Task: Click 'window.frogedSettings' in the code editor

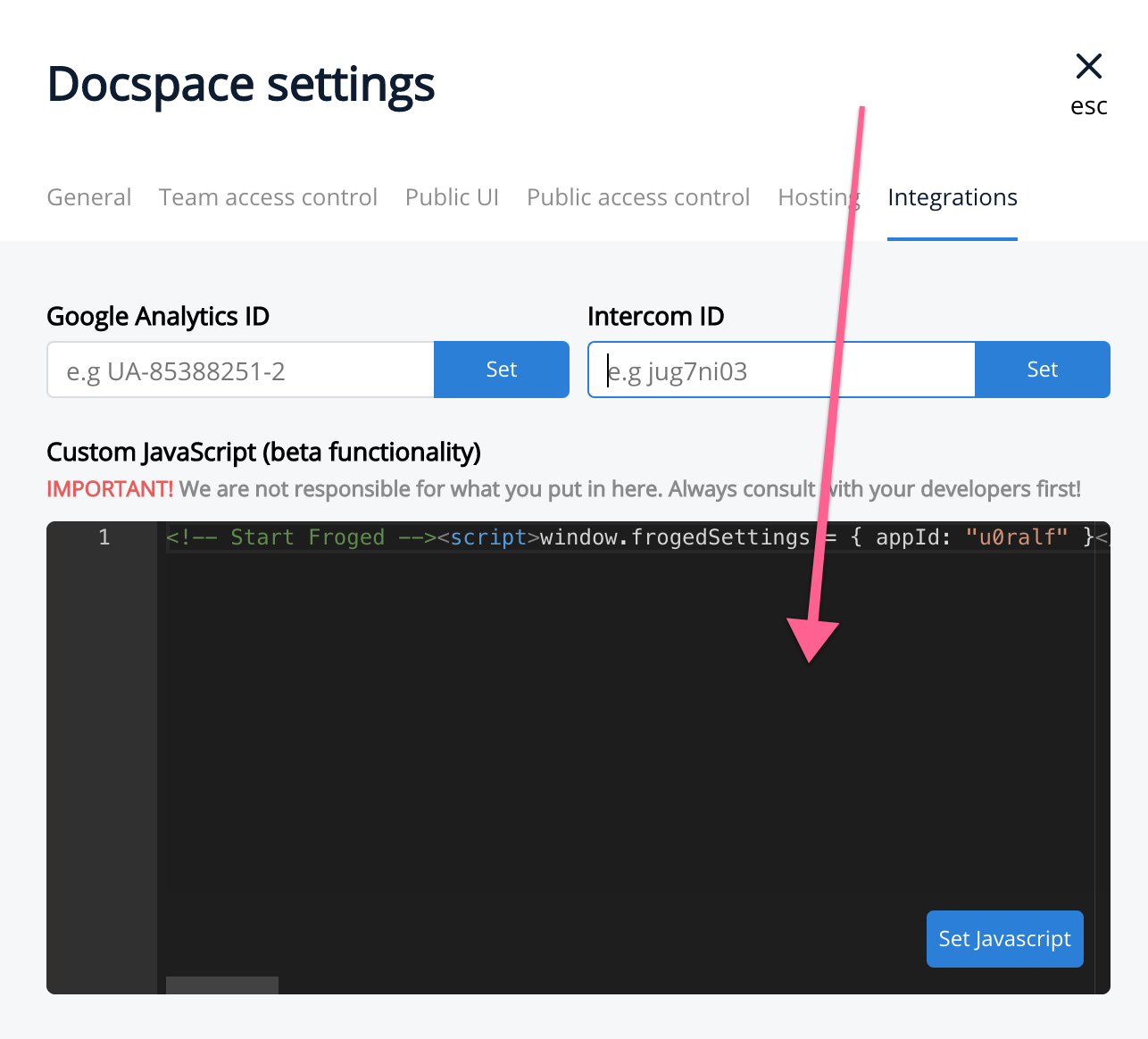Action: (x=675, y=537)
